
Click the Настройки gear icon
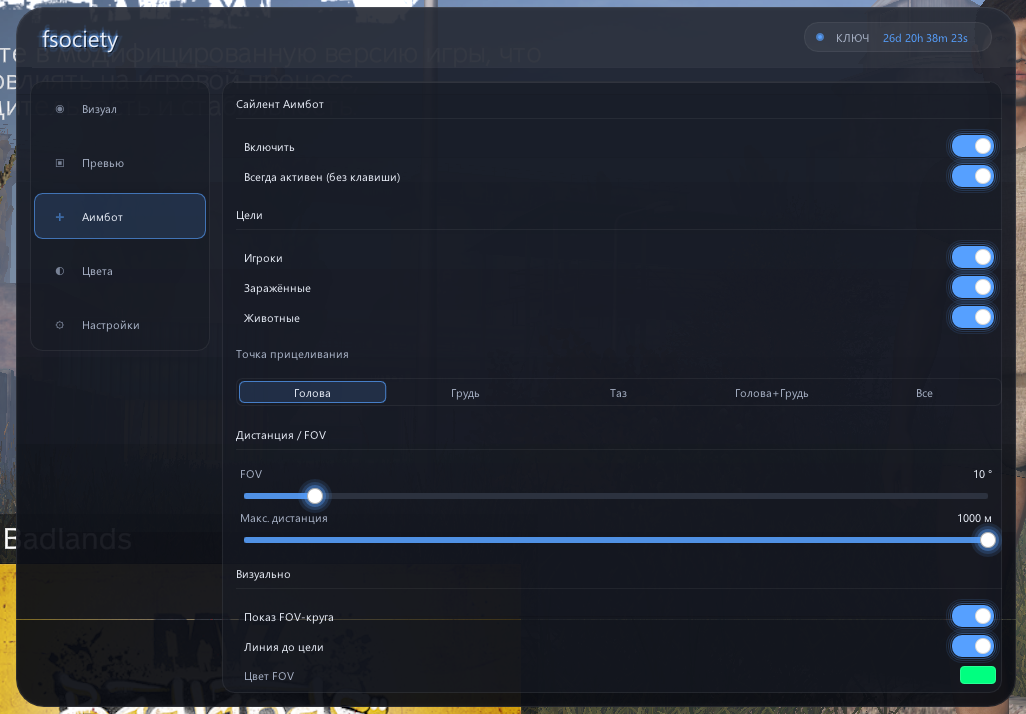60,325
